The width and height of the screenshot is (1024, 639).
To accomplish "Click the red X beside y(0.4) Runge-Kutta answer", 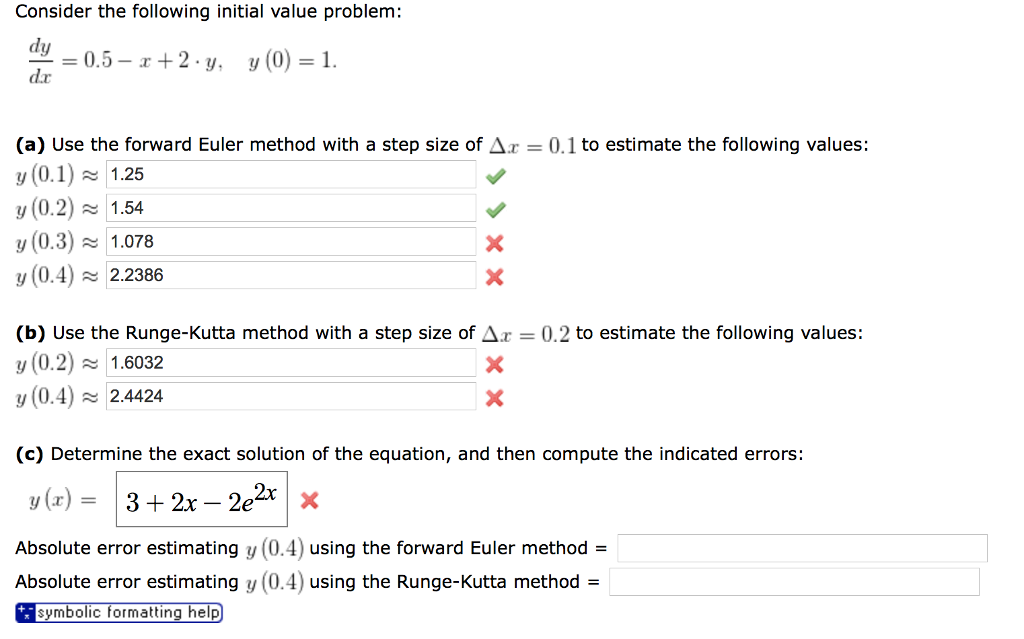I will (494, 397).
